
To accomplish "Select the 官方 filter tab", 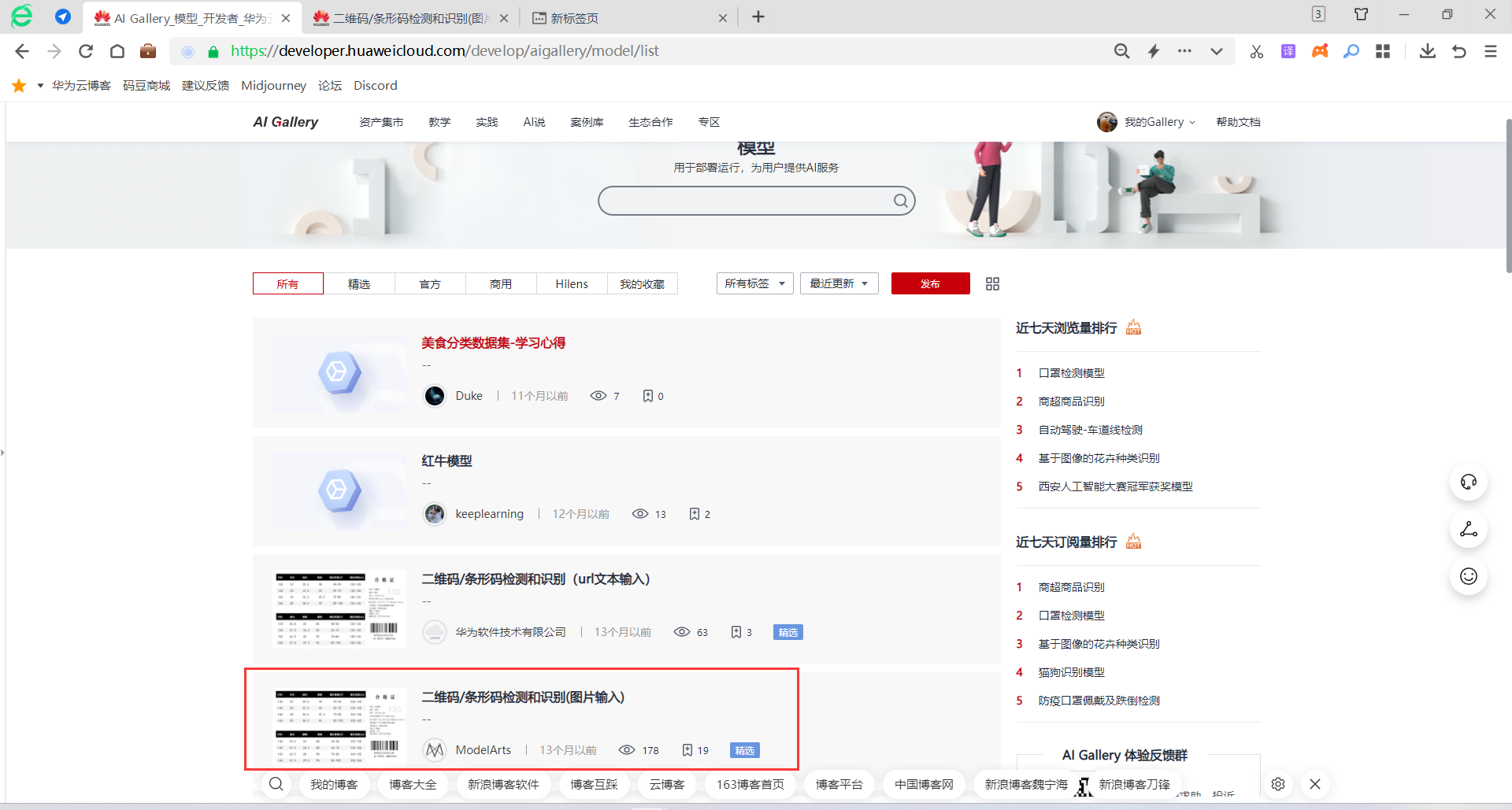I will [430, 283].
